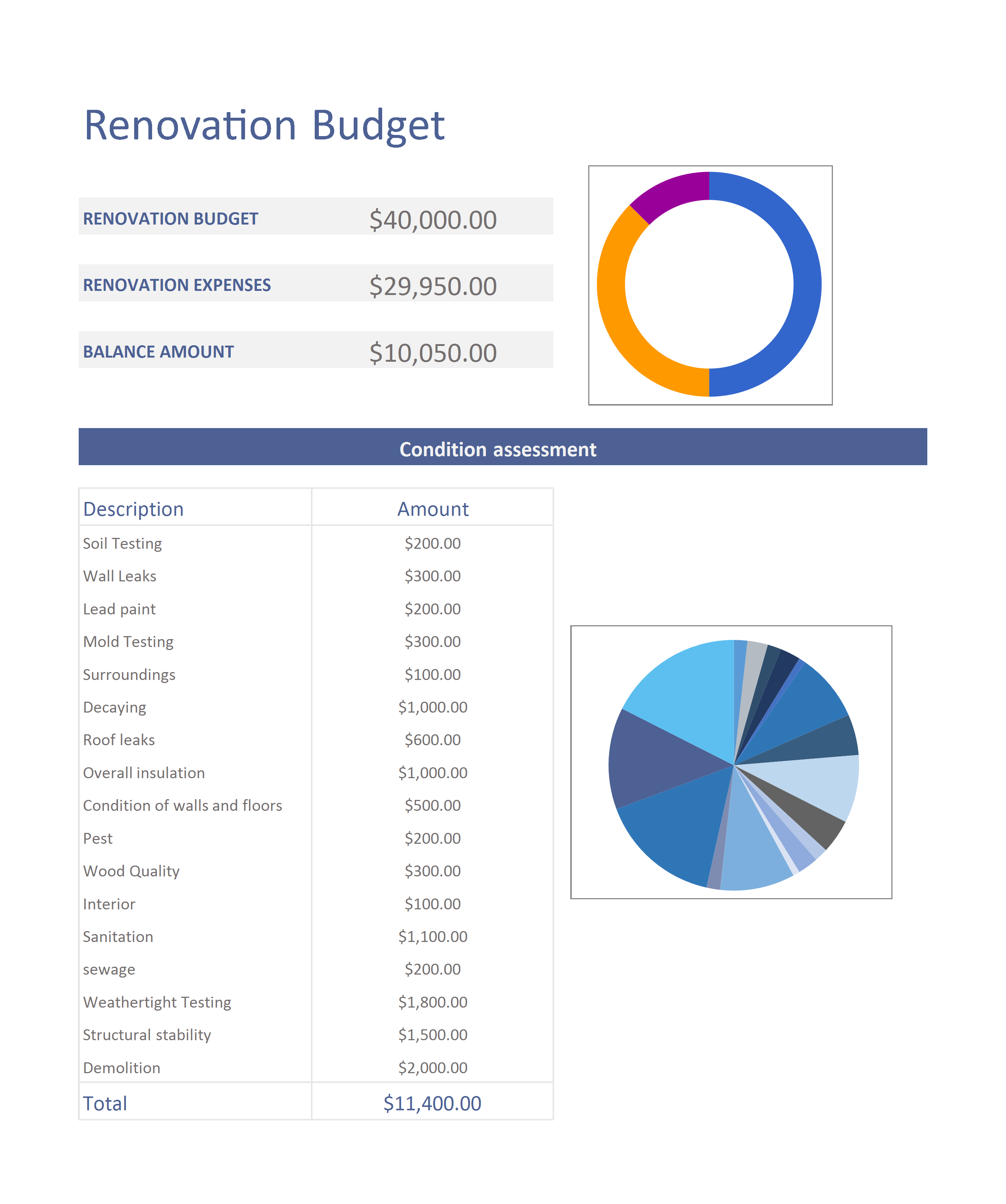Click the sewage row label
The image size is (1006, 1204).
pos(109,970)
